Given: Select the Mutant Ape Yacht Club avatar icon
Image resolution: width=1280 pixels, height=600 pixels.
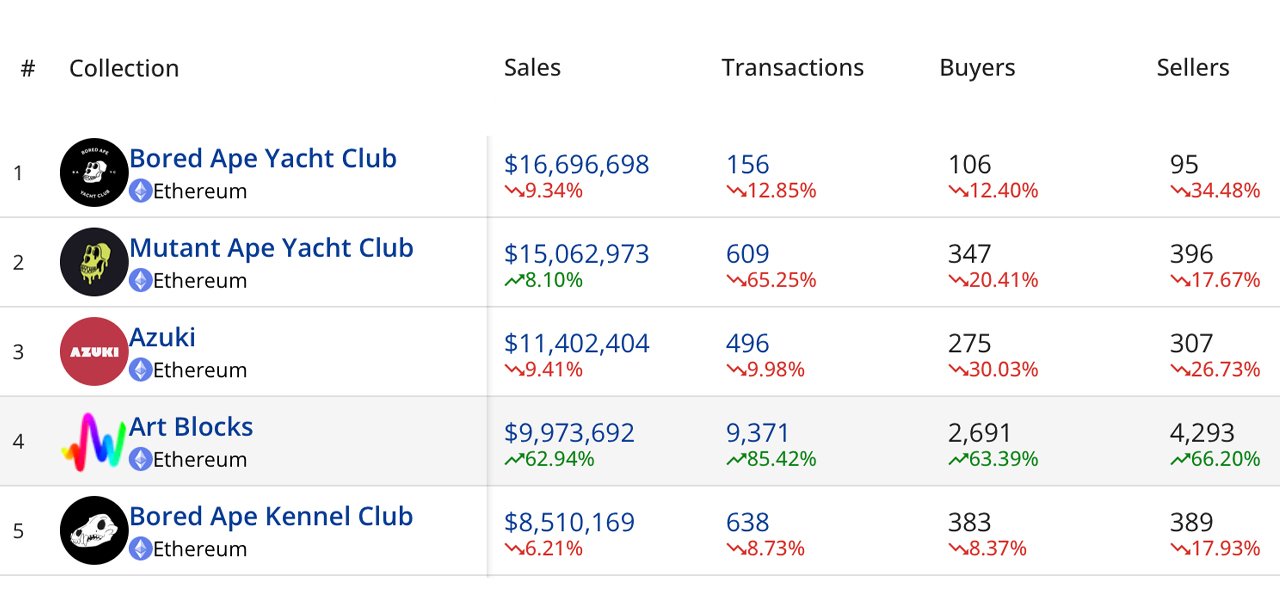Looking at the screenshot, I should pyautogui.click(x=93, y=262).
